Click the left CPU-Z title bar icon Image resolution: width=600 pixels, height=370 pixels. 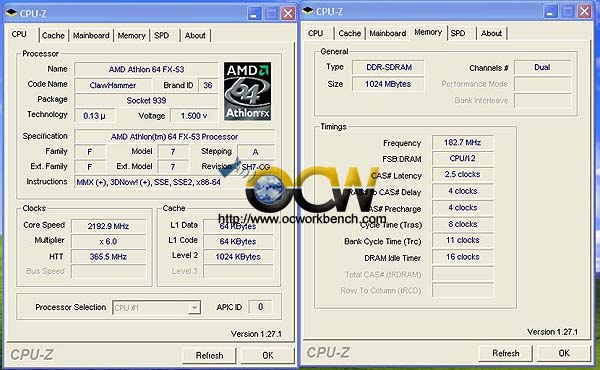(x=12, y=13)
